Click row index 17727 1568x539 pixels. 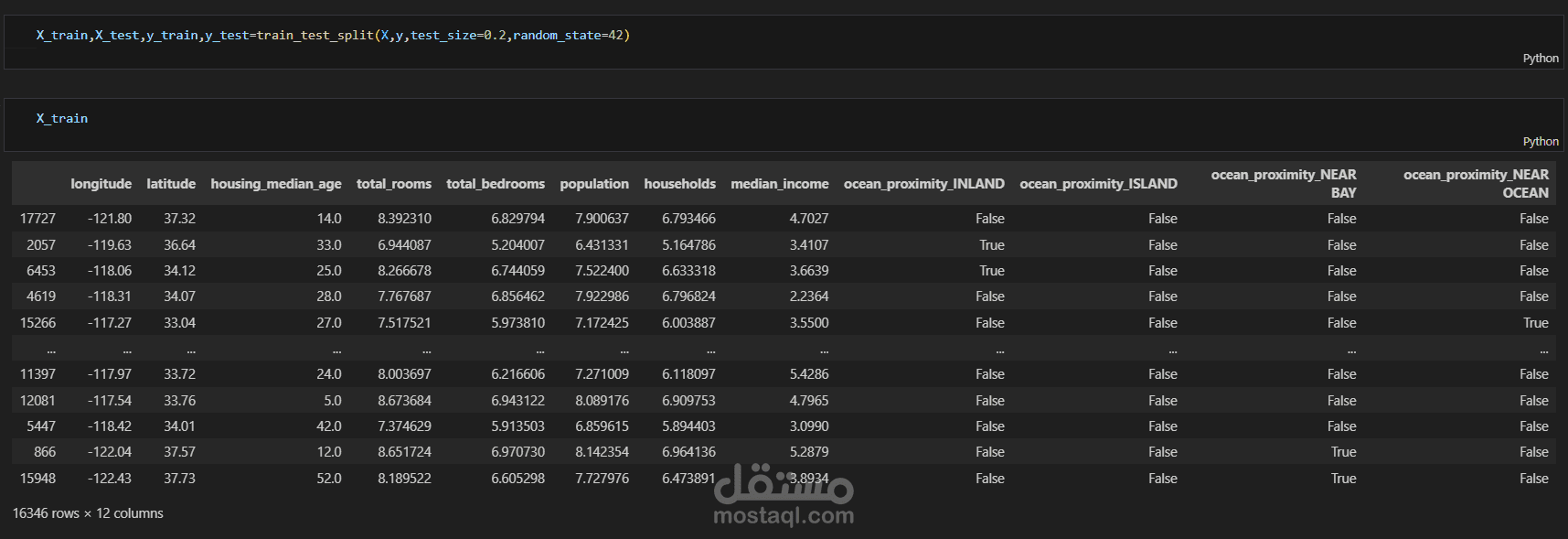37,219
